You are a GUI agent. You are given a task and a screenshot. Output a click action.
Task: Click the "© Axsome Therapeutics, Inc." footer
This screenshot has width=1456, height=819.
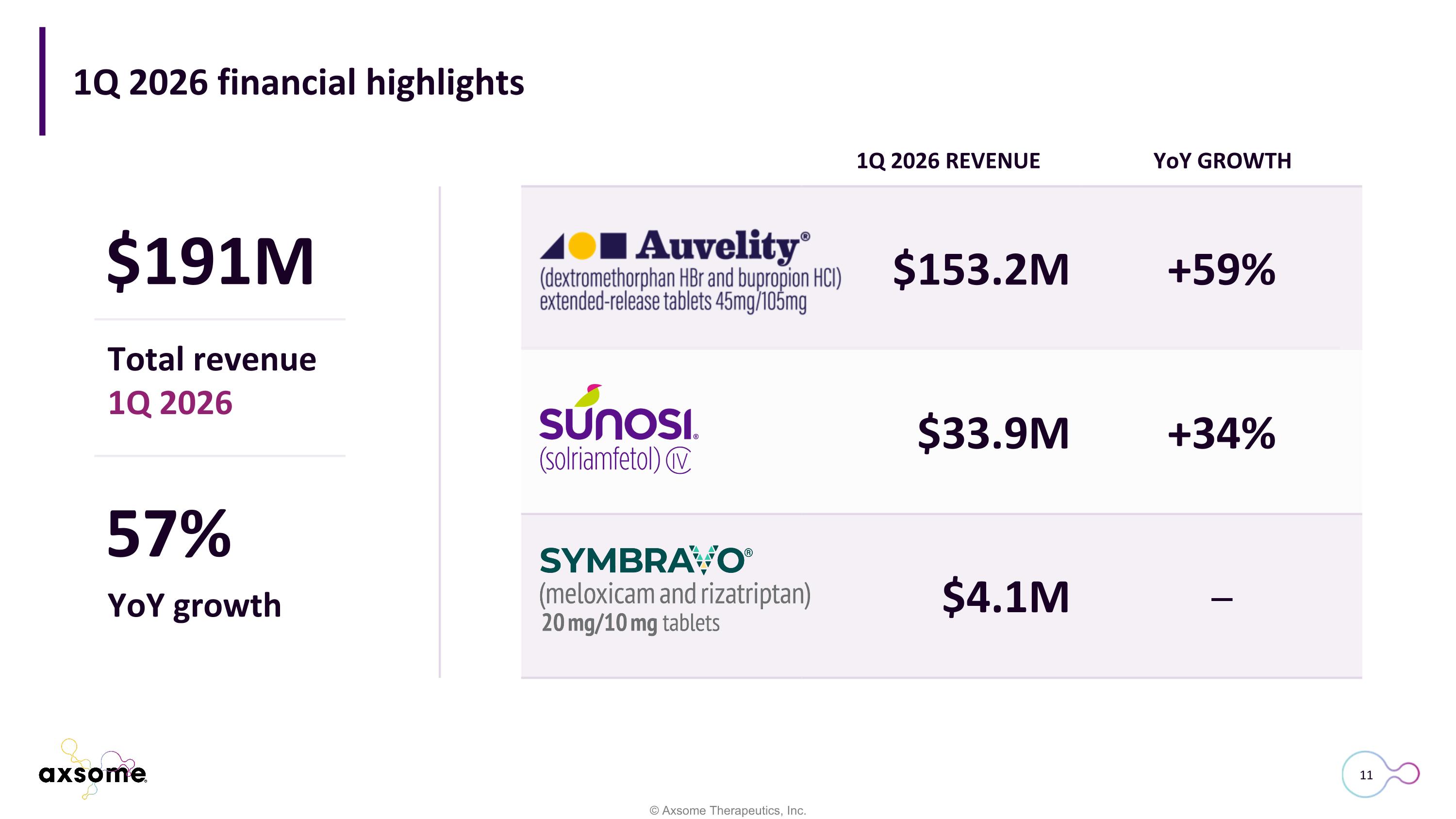[728, 811]
